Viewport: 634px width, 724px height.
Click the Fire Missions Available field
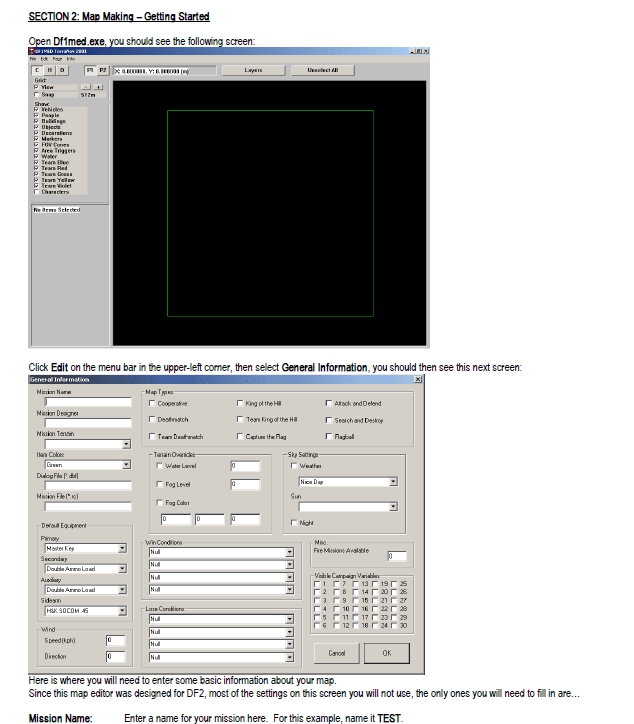[397, 556]
